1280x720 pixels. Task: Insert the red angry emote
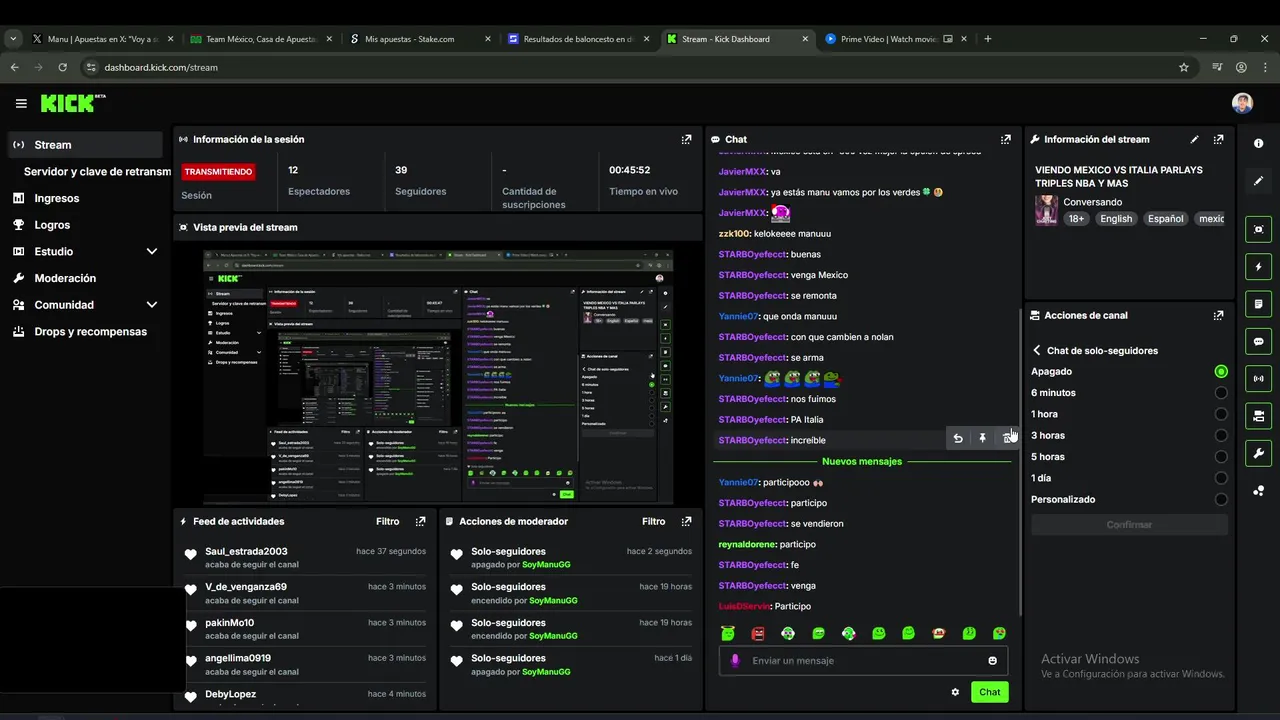(758, 633)
